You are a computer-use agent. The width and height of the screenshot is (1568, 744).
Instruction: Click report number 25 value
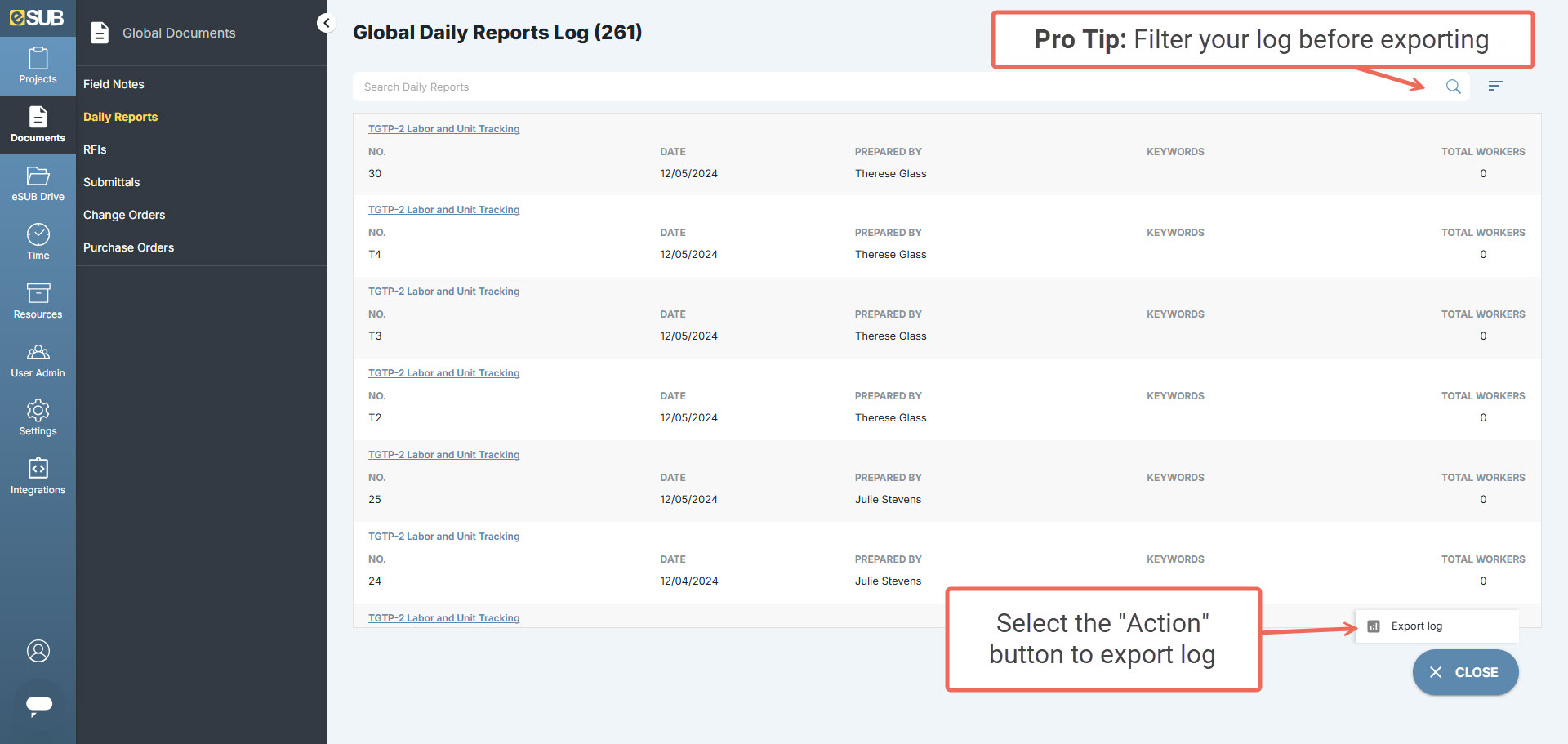pyautogui.click(x=375, y=499)
